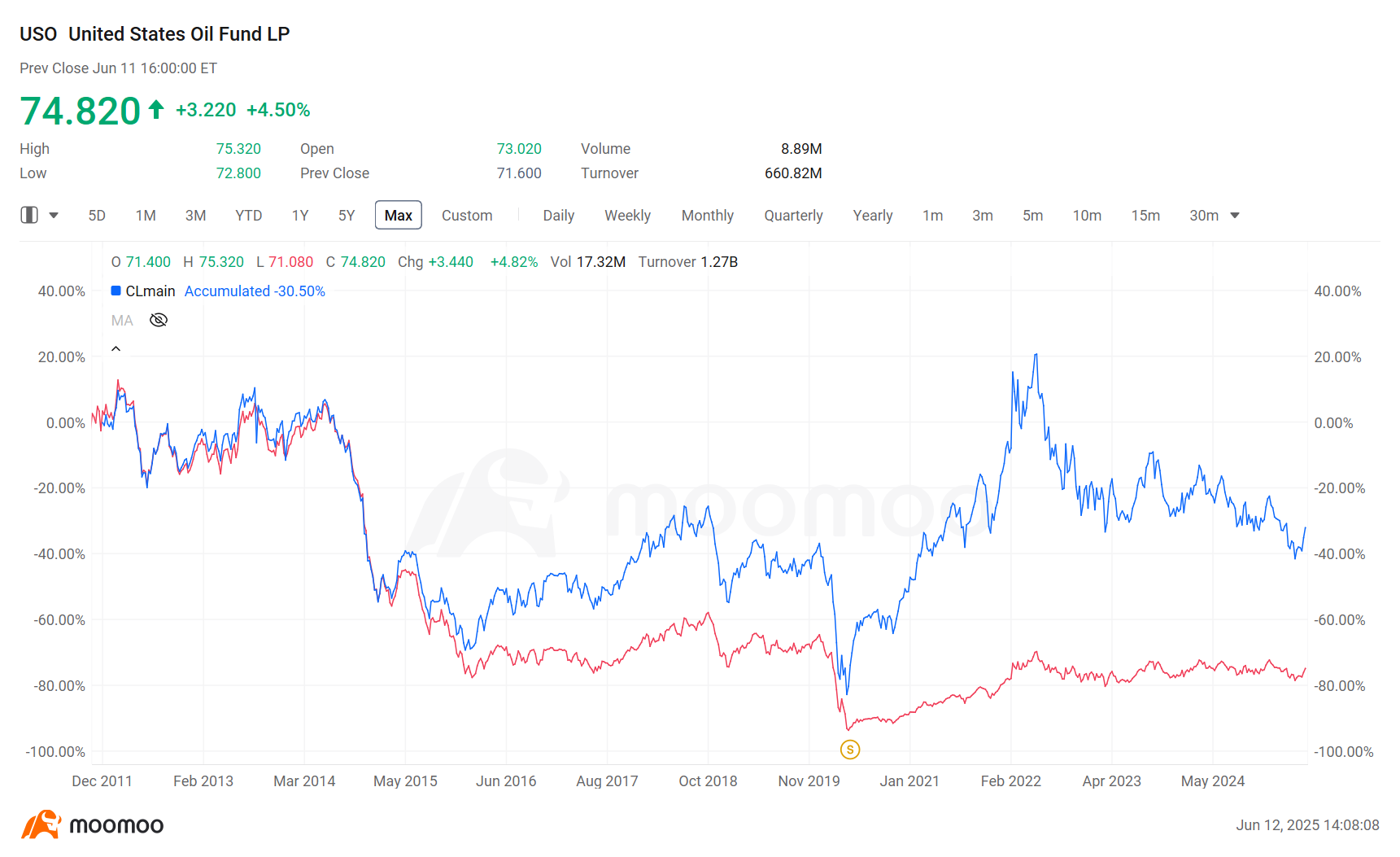Select the 1Y time range
Viewport: 1400px width, 857px height.
click(x=300, y=216)
